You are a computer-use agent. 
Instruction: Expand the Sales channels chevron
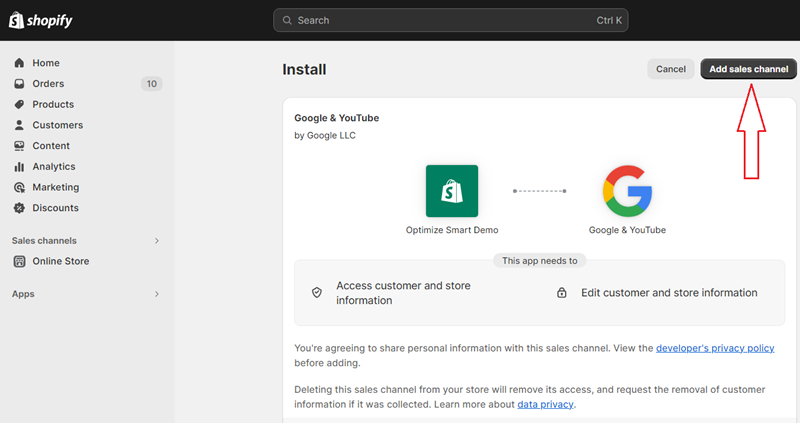coord(157,241)
